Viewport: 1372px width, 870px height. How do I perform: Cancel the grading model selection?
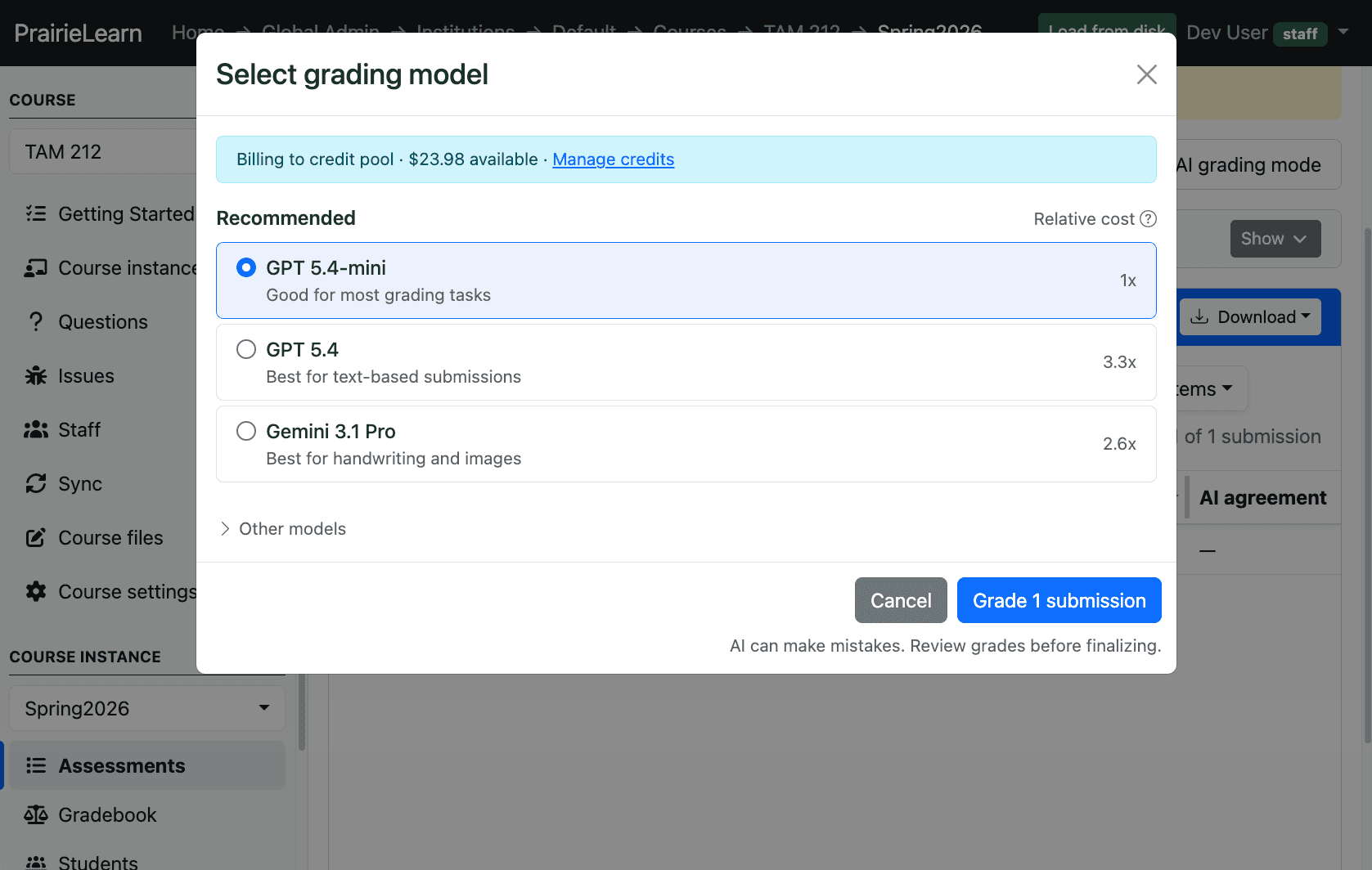click(x=901, y=600)
